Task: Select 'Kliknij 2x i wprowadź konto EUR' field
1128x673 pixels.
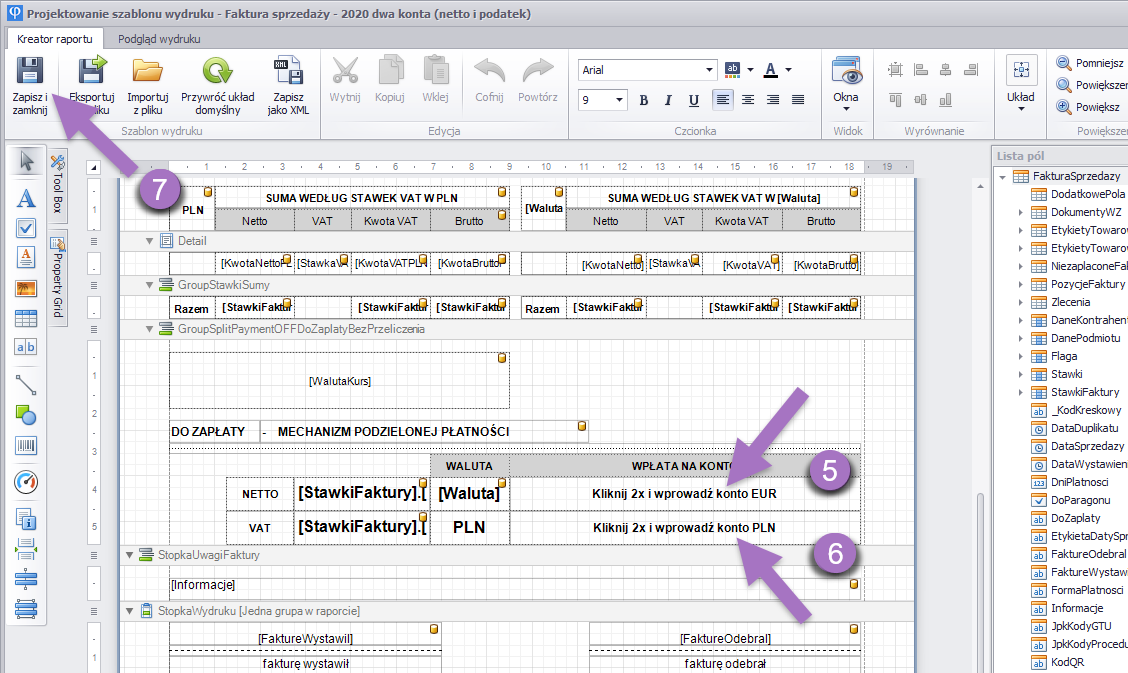Action: pos(684,494)
